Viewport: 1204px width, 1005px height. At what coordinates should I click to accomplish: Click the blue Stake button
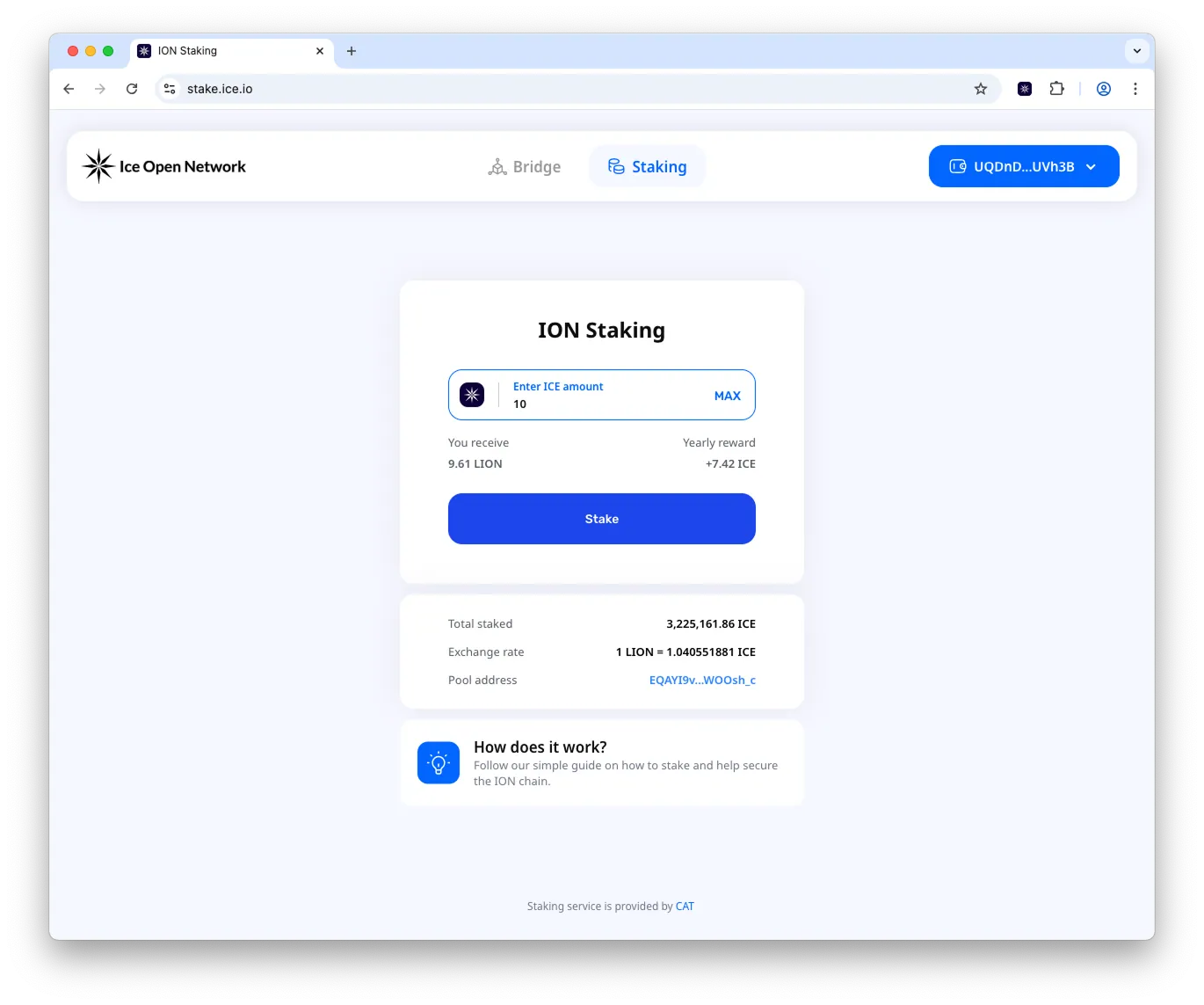(x=602, y=519)
